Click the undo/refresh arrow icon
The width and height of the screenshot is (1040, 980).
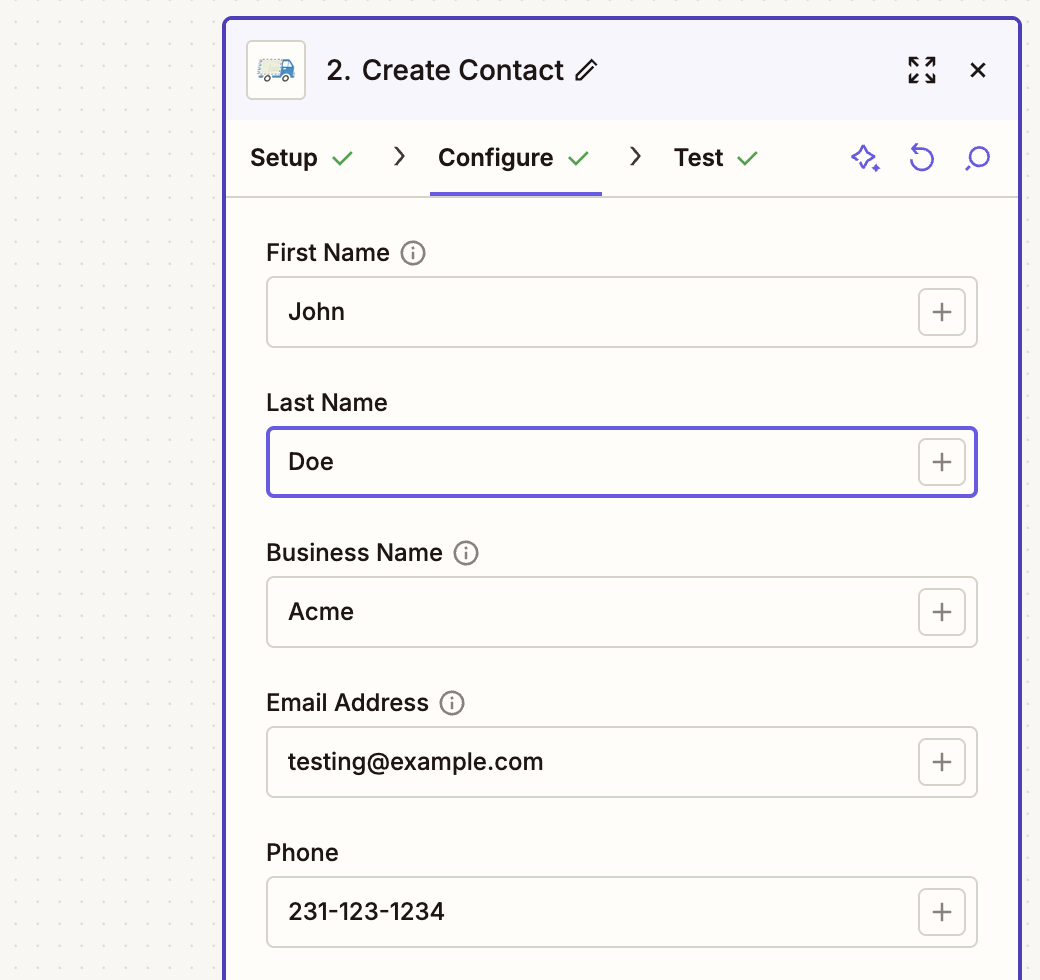(x=921, y=158)
